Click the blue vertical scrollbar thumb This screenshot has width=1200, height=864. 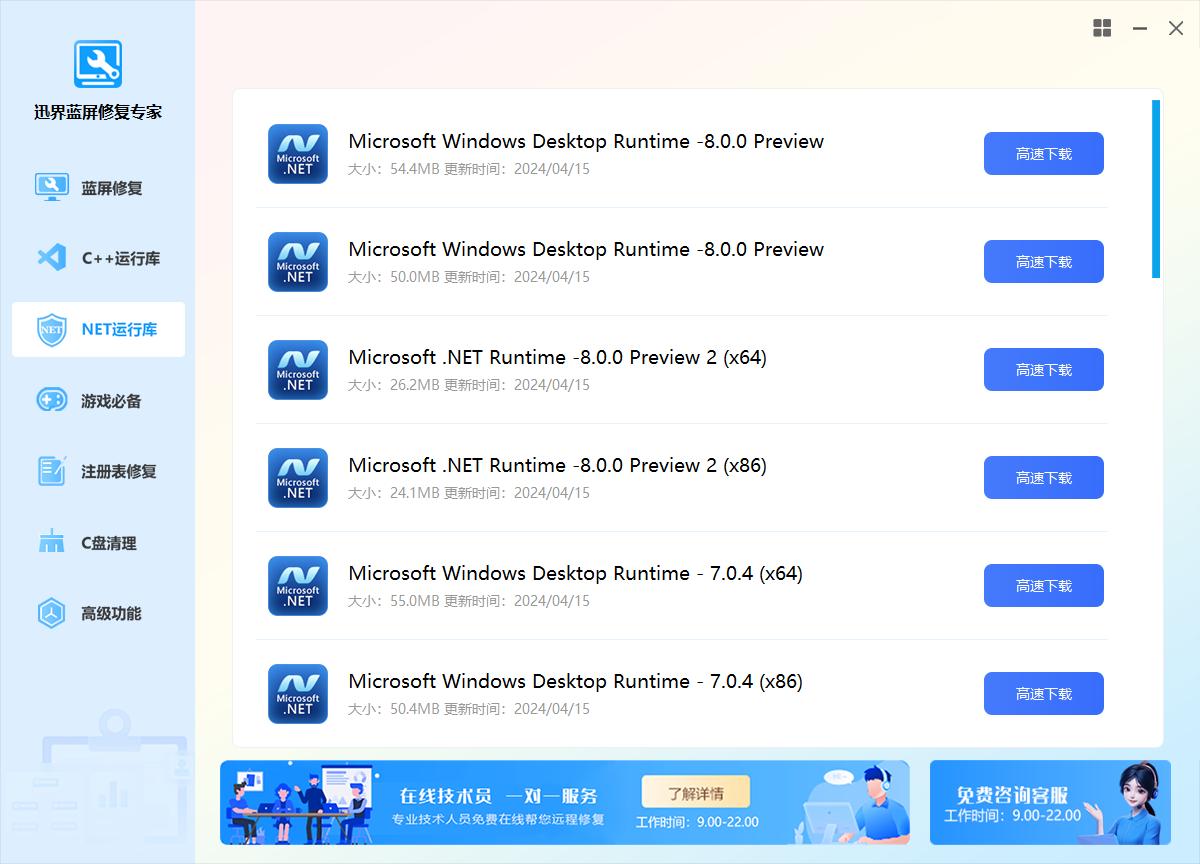(x=1156, y=188)
